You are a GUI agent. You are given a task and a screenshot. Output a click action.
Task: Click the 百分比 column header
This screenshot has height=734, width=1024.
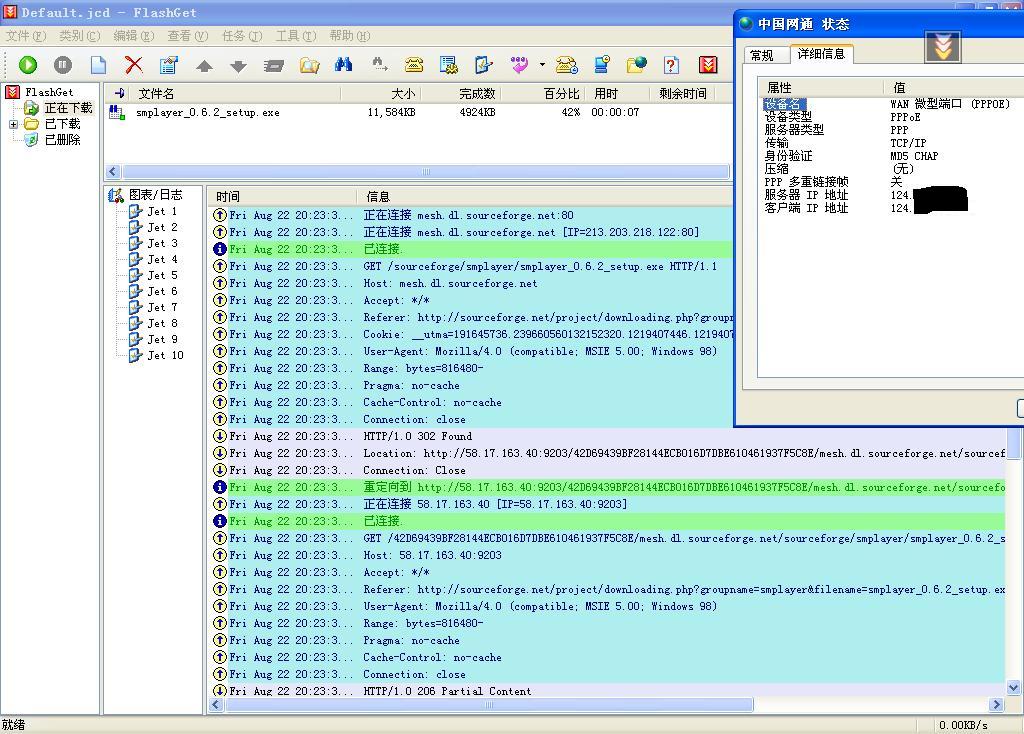[x=561, y=93]
